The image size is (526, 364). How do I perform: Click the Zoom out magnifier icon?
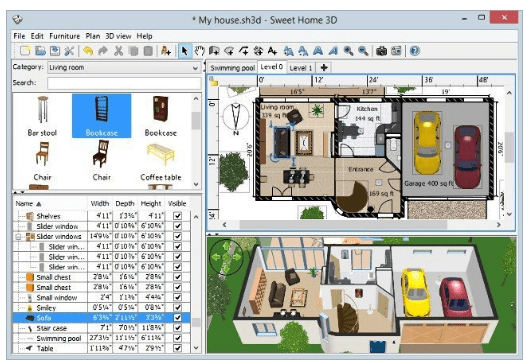(363, 51)
